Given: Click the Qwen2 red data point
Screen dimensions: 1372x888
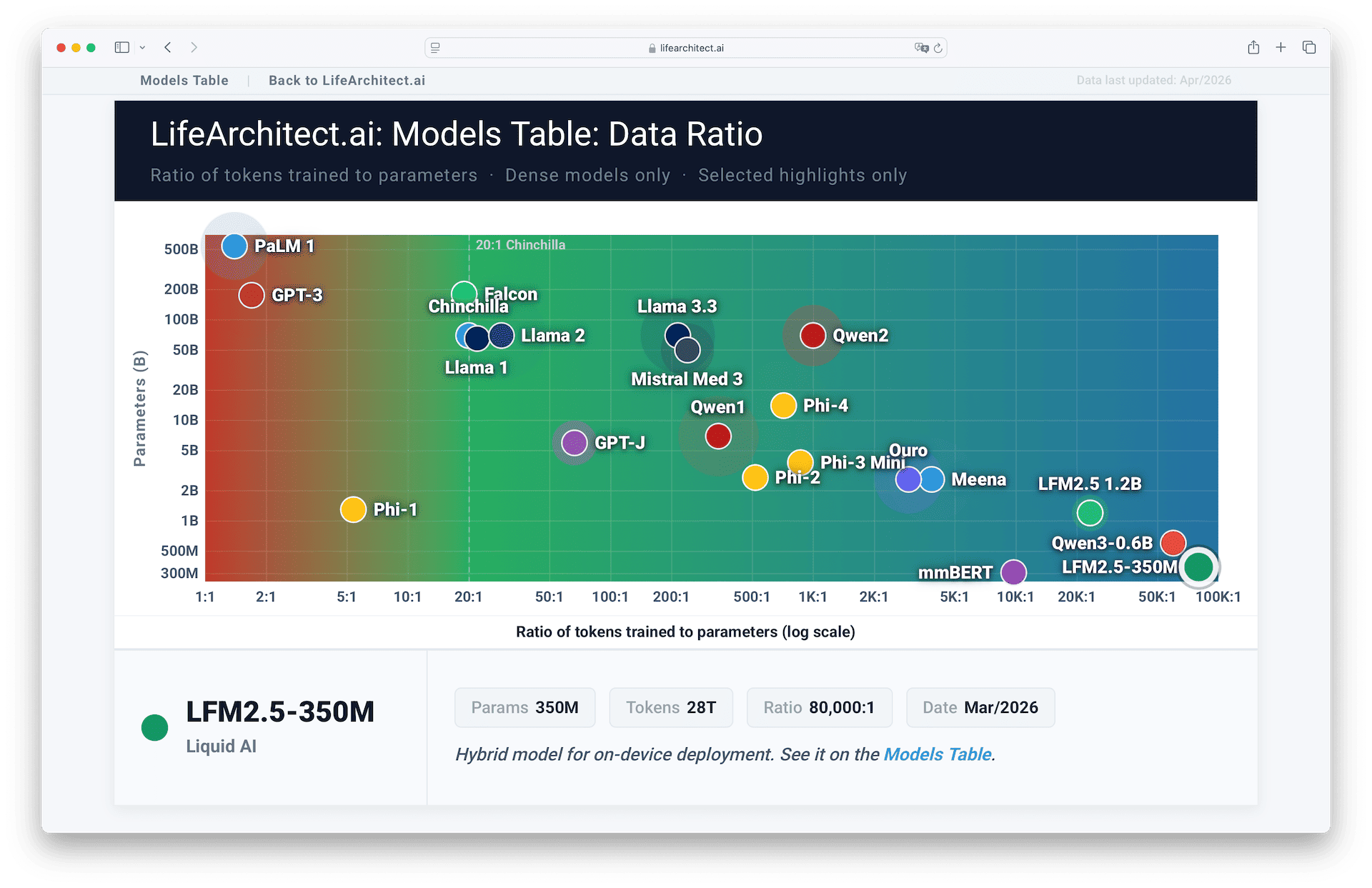Looking at the screenshot, I should (x=812, y=335).
